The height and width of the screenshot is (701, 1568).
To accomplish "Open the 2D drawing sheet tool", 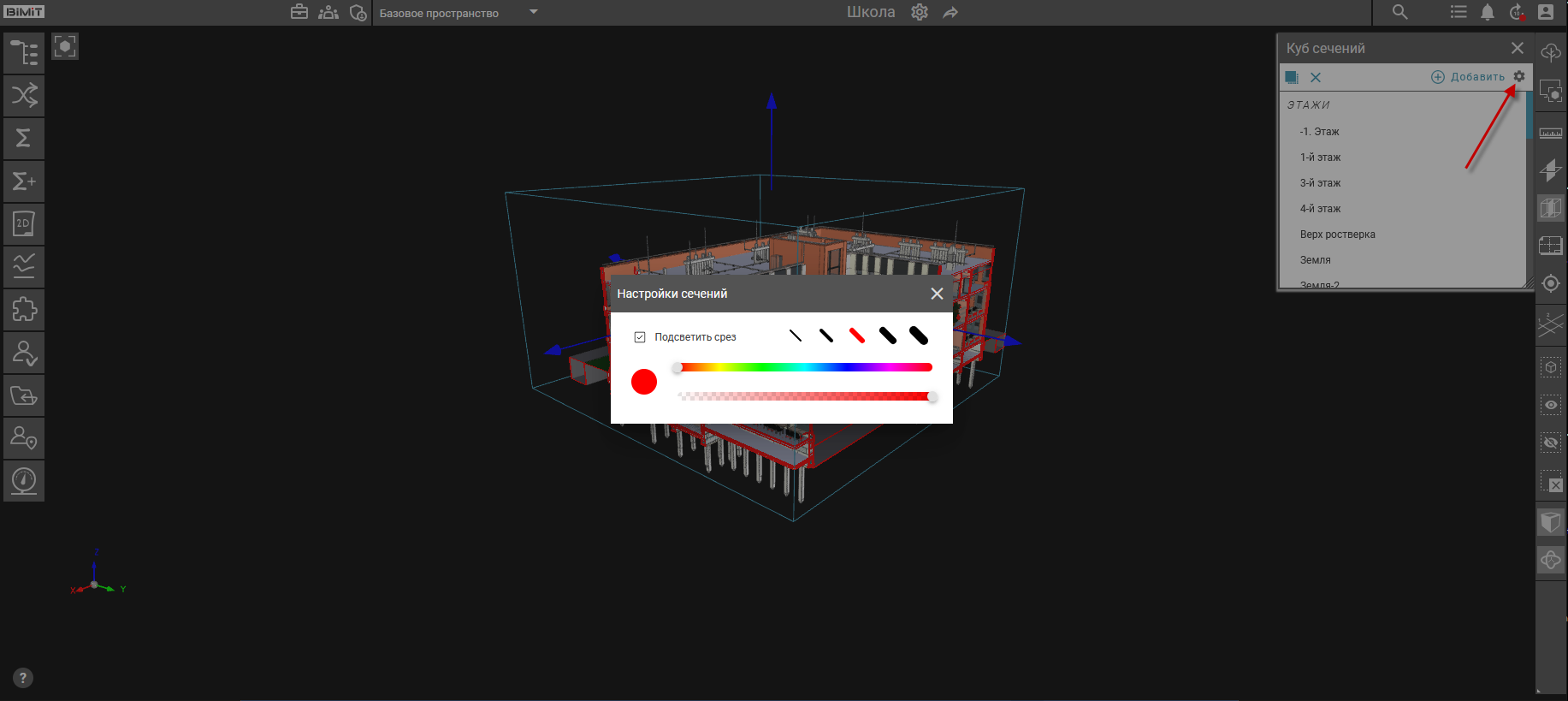I will pyautogui.click(x=24, y=224).
